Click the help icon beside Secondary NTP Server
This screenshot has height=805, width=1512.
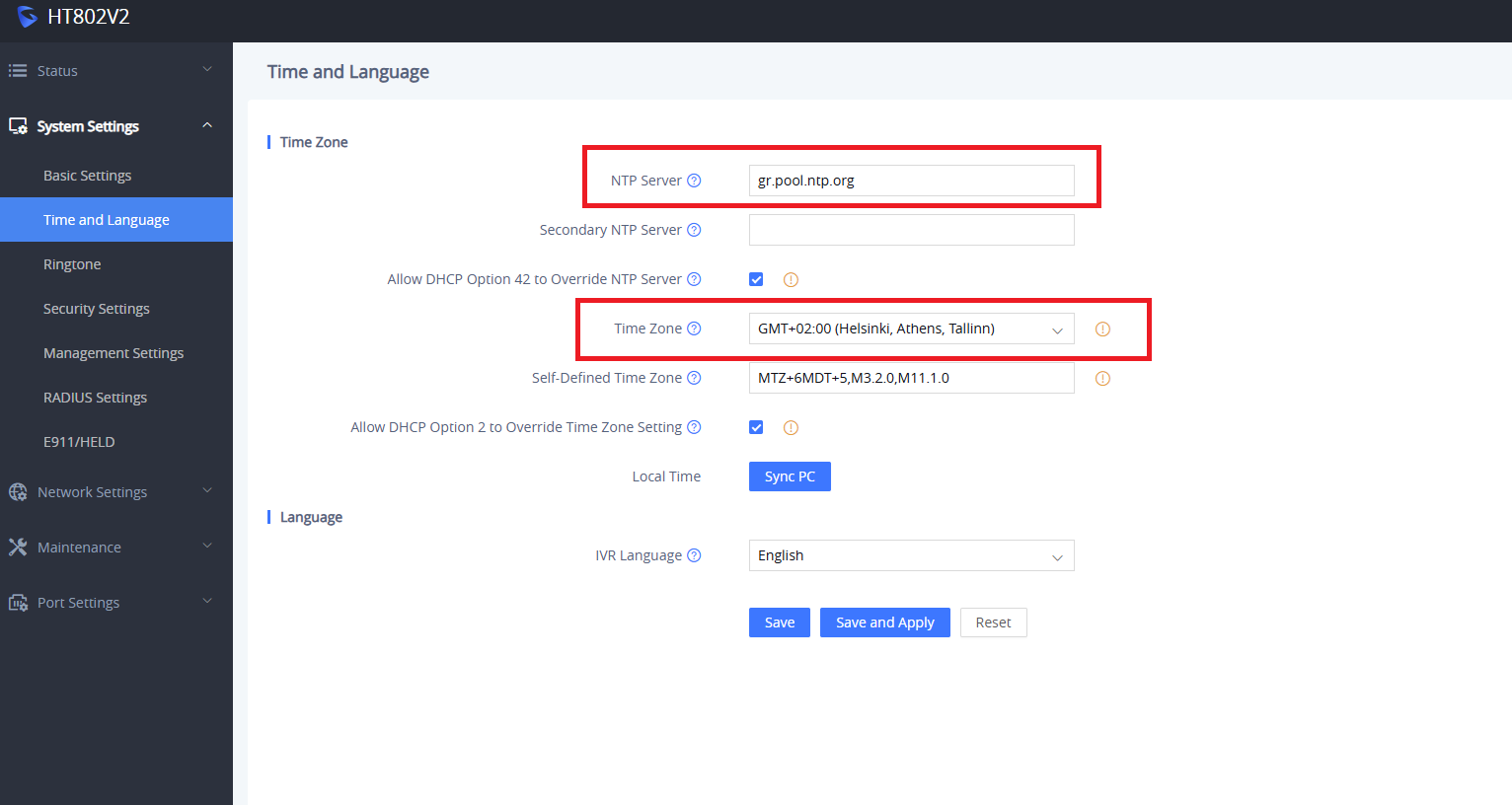694,230
